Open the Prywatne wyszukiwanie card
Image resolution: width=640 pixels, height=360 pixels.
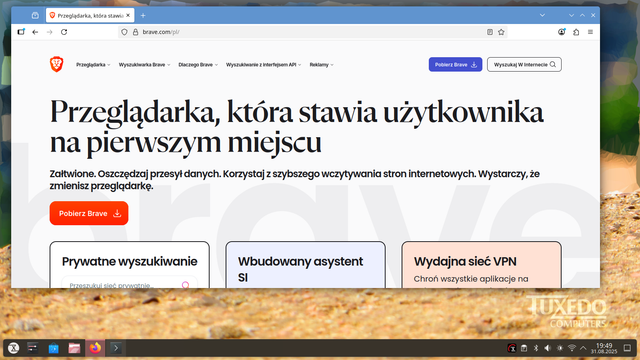(x=129, y=264)
